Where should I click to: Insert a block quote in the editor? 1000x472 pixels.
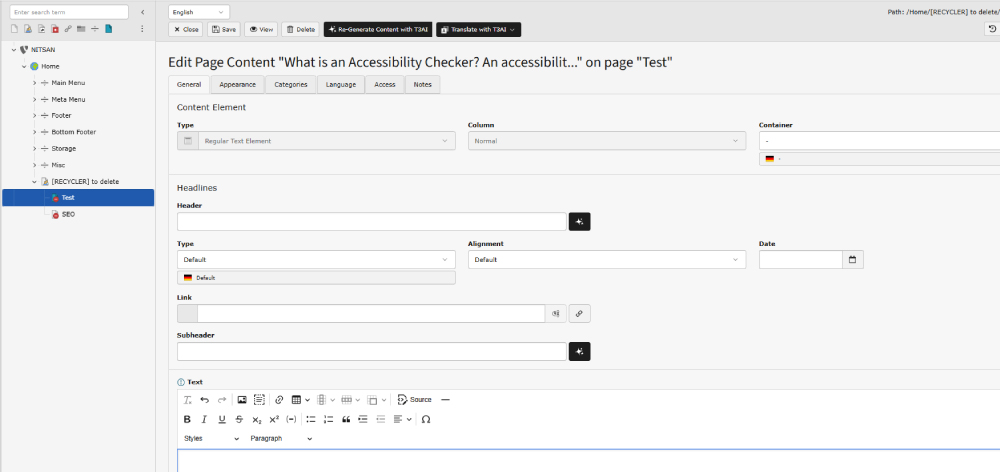pos(346,419)
